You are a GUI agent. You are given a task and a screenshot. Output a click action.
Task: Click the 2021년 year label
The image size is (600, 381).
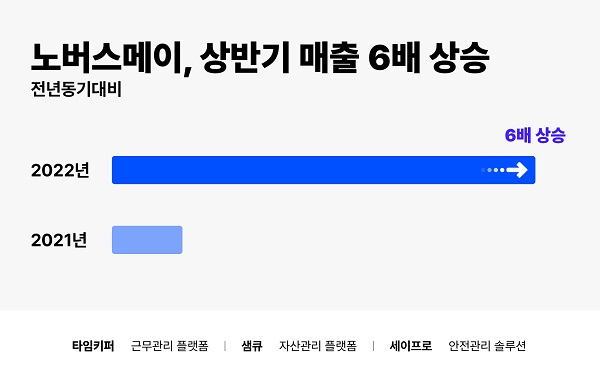pyautogui.click(x=59, y=240)
